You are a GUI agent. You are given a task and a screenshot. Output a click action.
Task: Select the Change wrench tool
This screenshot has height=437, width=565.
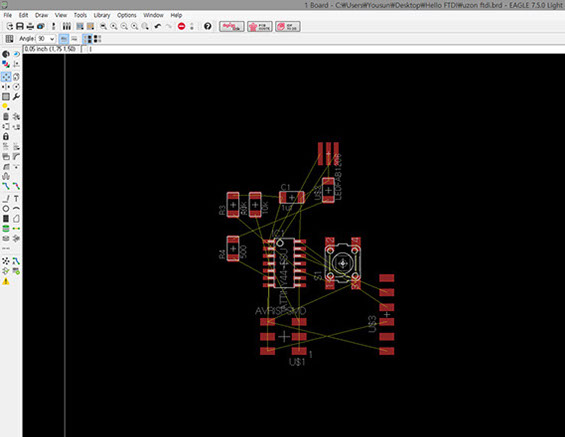pyautogui.click(x=16, y=97)
